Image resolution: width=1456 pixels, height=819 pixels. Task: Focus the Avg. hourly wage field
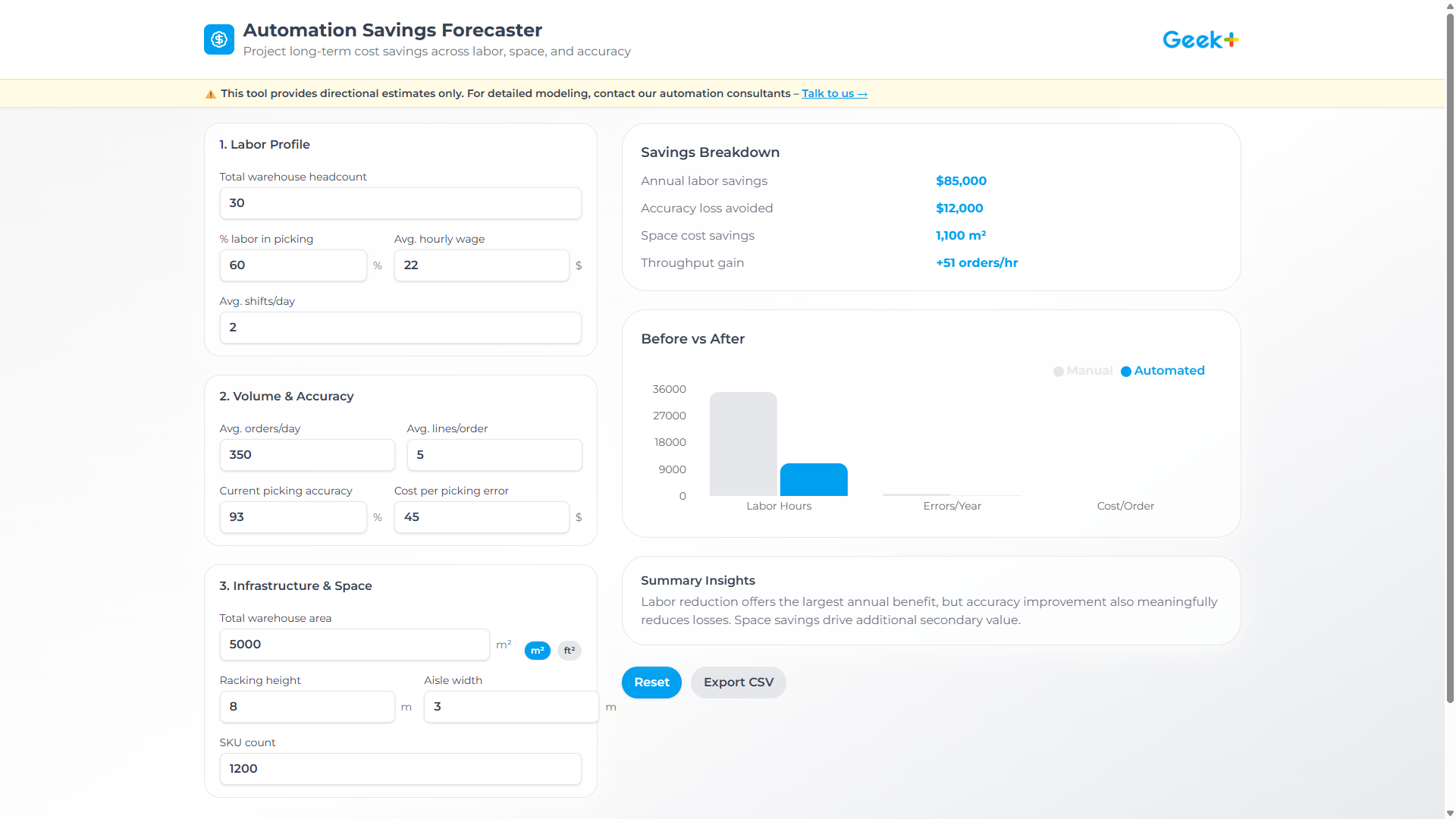481,265
